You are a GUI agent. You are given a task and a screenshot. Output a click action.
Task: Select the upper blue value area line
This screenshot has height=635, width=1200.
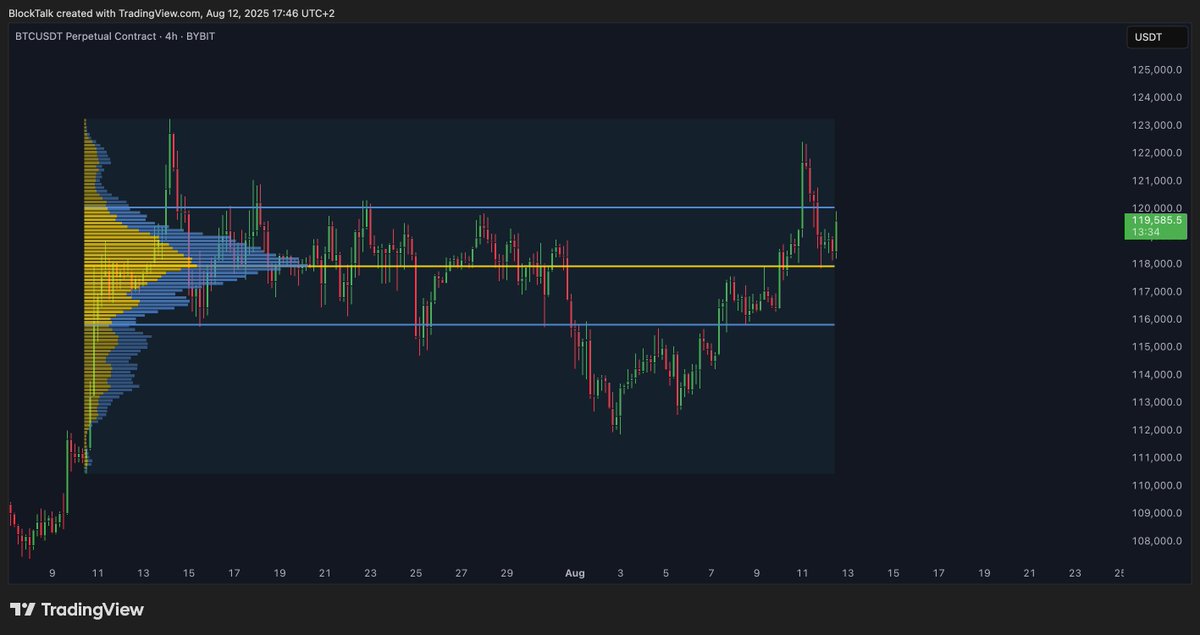pyautogui.click(x=460, y=208)
